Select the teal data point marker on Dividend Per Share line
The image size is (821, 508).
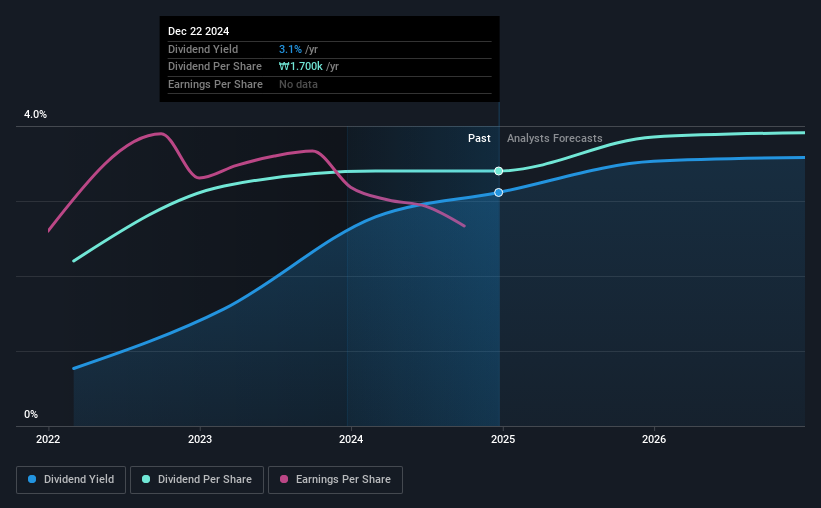coord(498,171)
